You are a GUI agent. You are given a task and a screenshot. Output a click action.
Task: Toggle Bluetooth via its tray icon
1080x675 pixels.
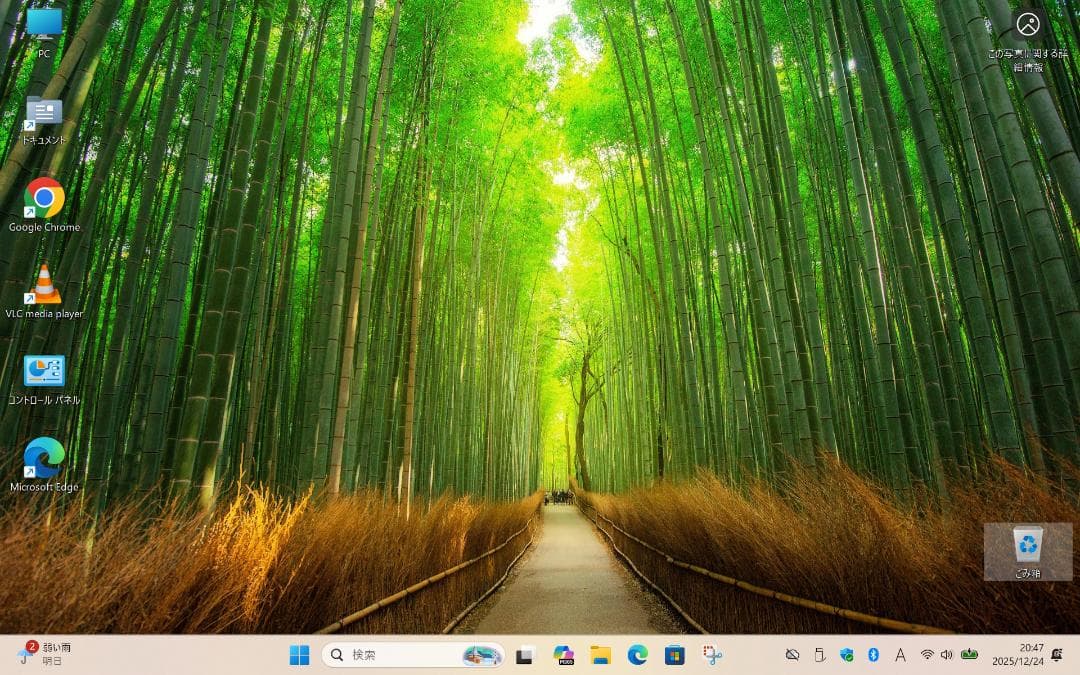pyautogui.click(x=873, y=656)
